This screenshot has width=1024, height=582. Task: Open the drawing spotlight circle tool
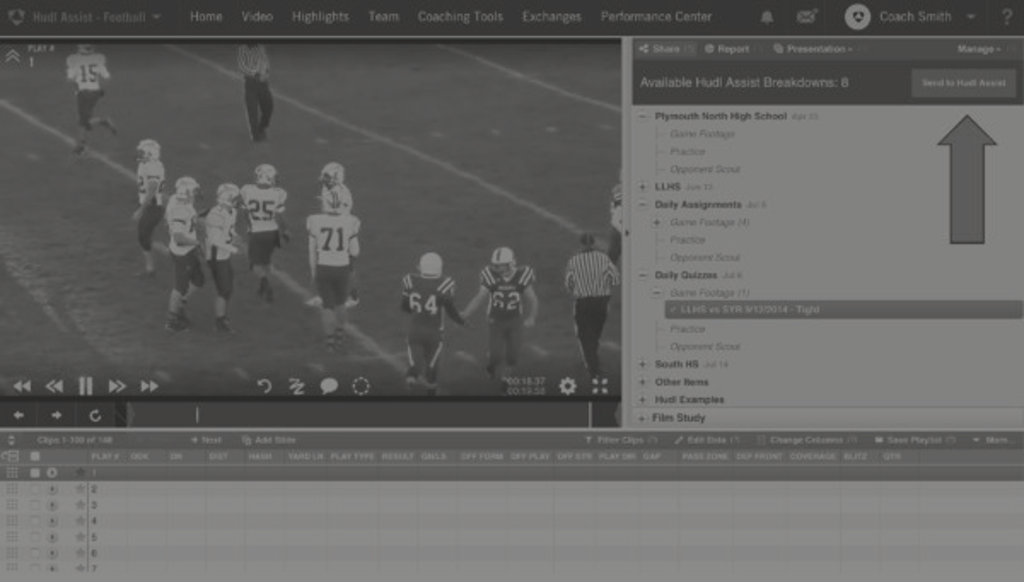pos(361,386)
